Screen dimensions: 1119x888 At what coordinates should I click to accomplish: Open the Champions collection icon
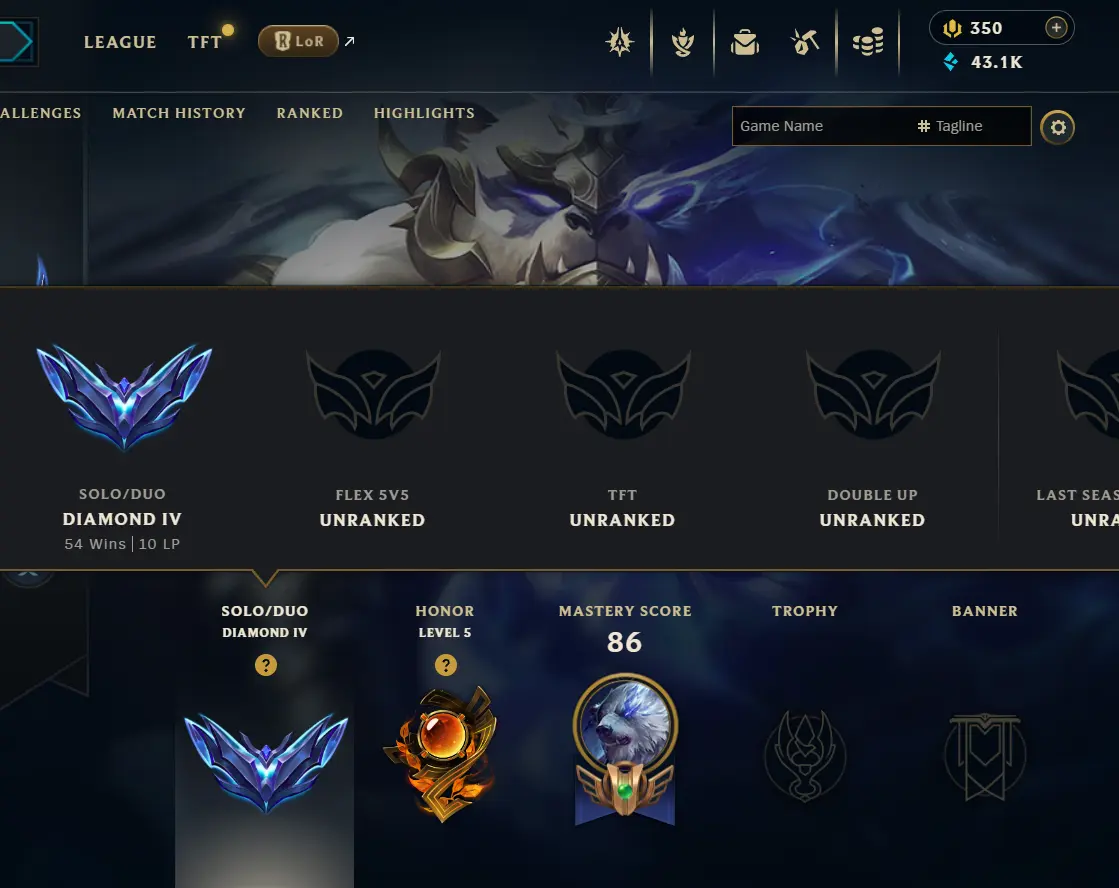[x=619, y=42]
